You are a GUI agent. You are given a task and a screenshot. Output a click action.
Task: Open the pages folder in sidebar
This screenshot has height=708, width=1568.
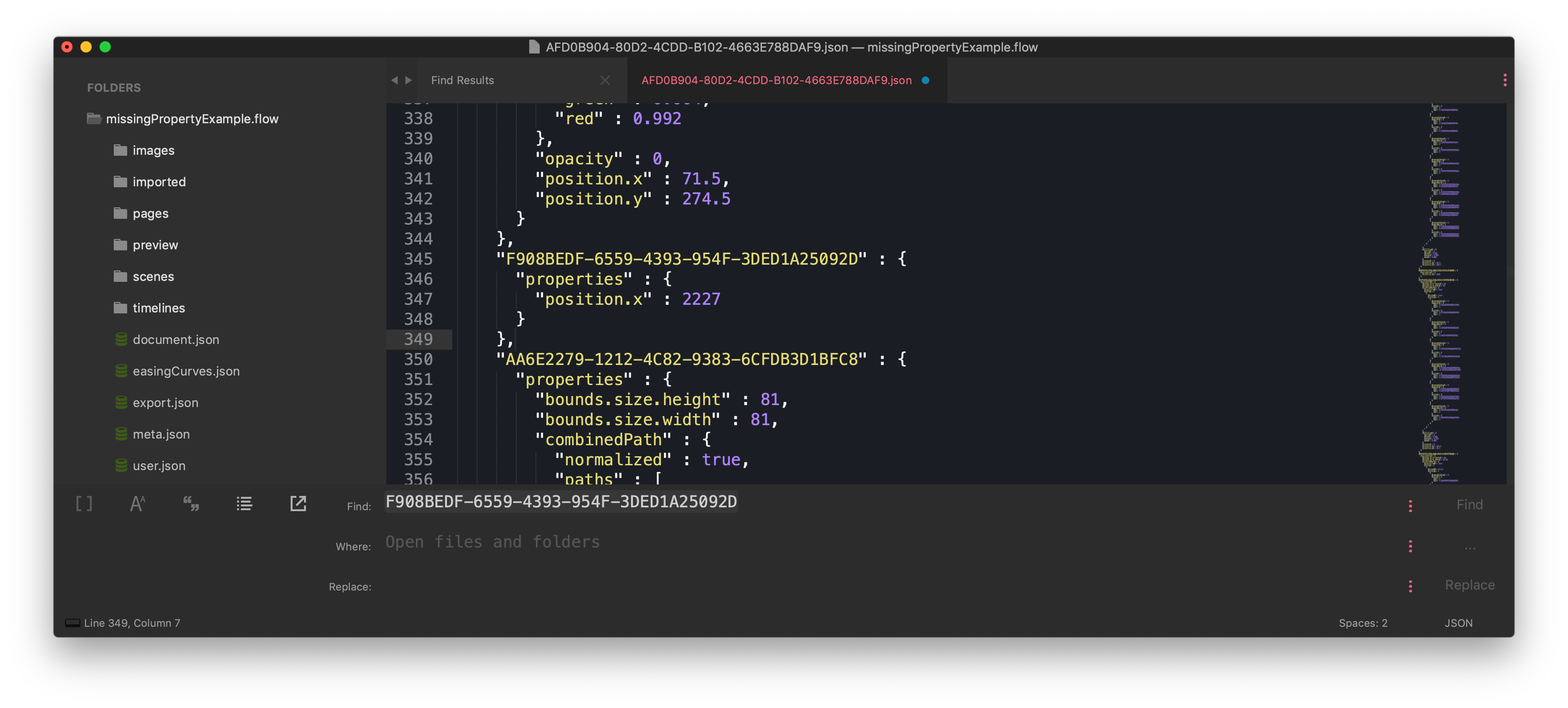click(150, 213)
